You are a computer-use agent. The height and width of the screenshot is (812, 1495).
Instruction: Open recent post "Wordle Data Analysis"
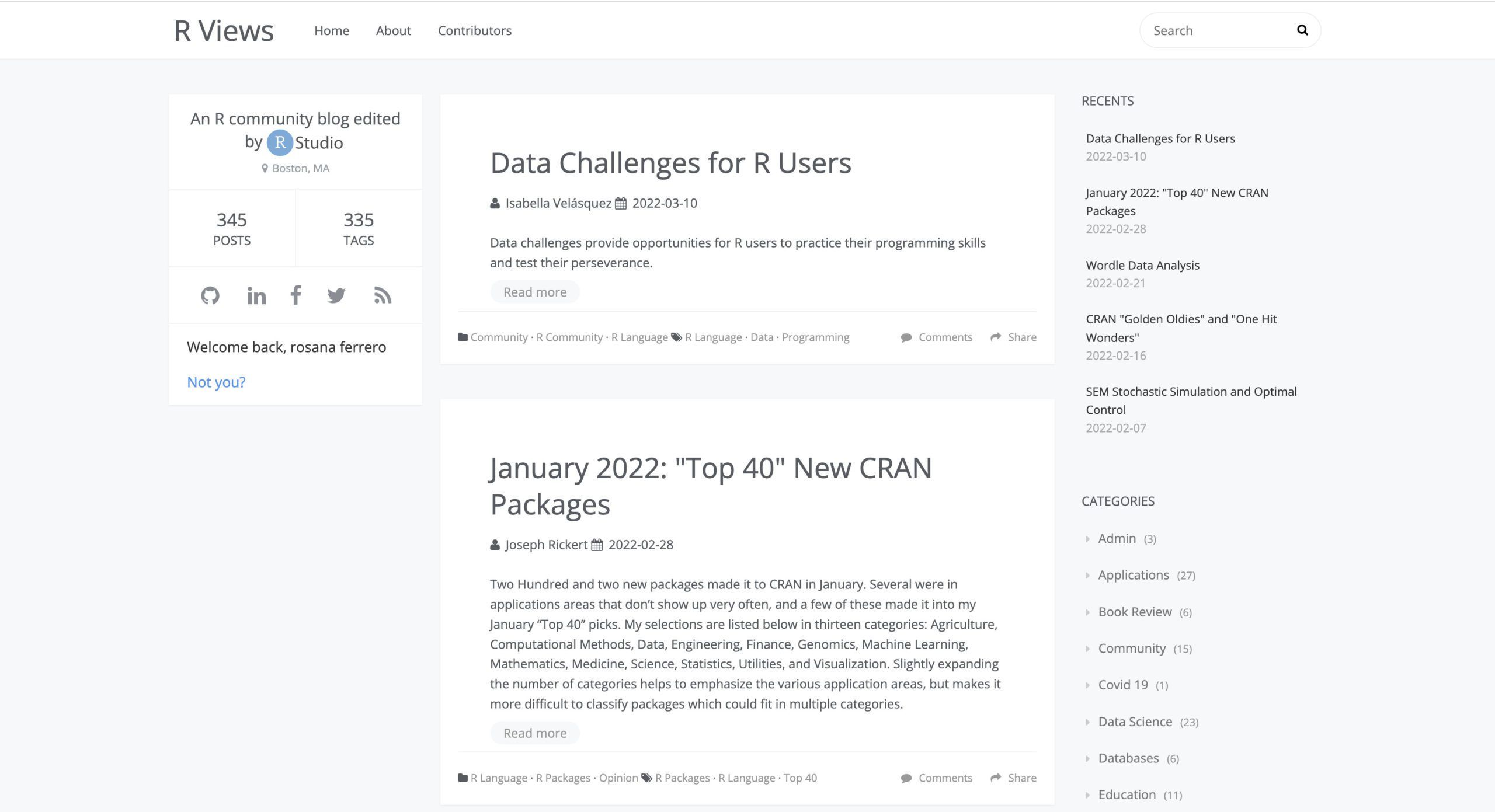click(x=1142, y=265)
